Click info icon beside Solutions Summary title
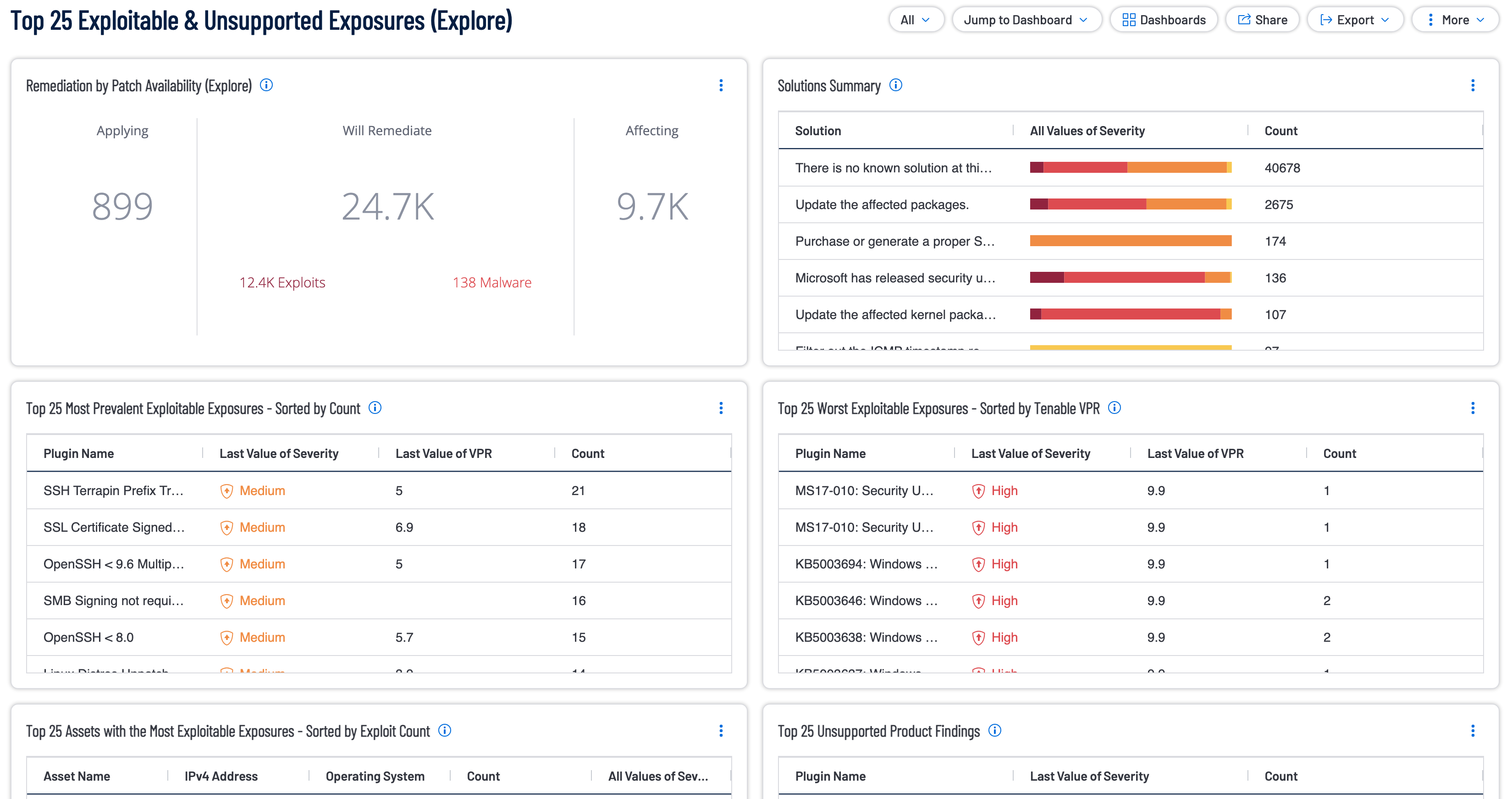This screenshot has width=1512, height=799. click(896, 85)
